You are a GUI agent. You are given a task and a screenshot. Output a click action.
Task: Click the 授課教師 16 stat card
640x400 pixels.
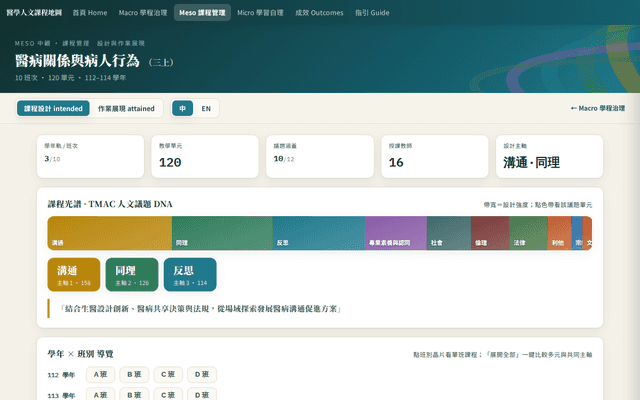coord(435,157)
